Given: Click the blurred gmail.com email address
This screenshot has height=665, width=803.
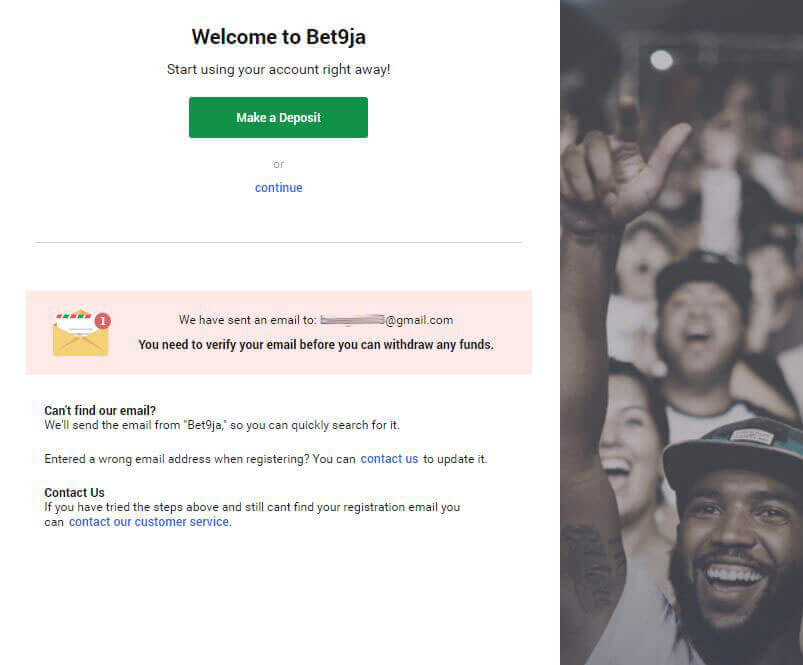Looking at the screenshot, I should coord(387,320).
